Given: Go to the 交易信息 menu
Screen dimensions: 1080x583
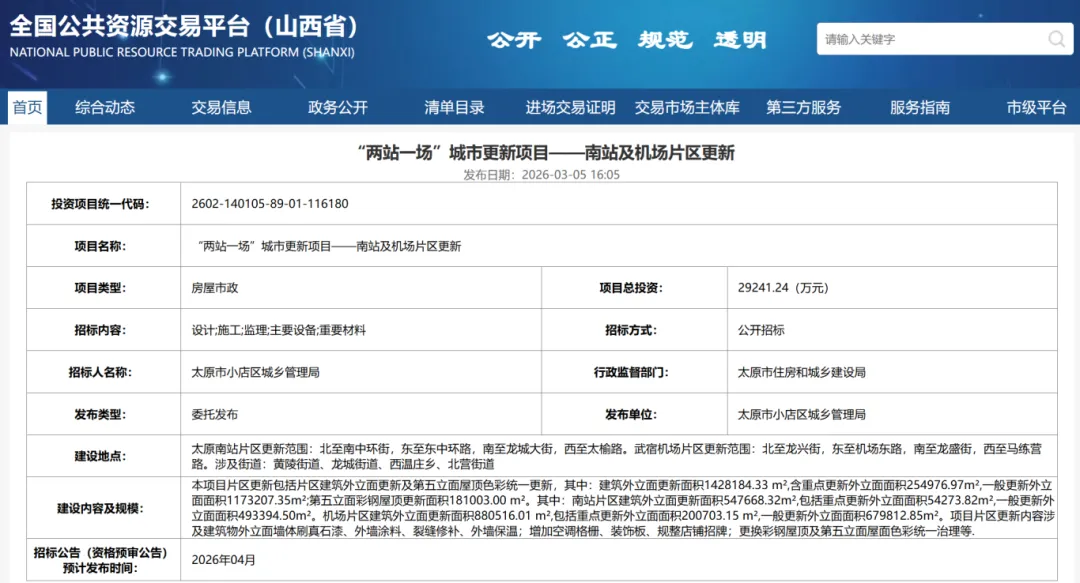Looking at the screenshot, I should point(221,108).
